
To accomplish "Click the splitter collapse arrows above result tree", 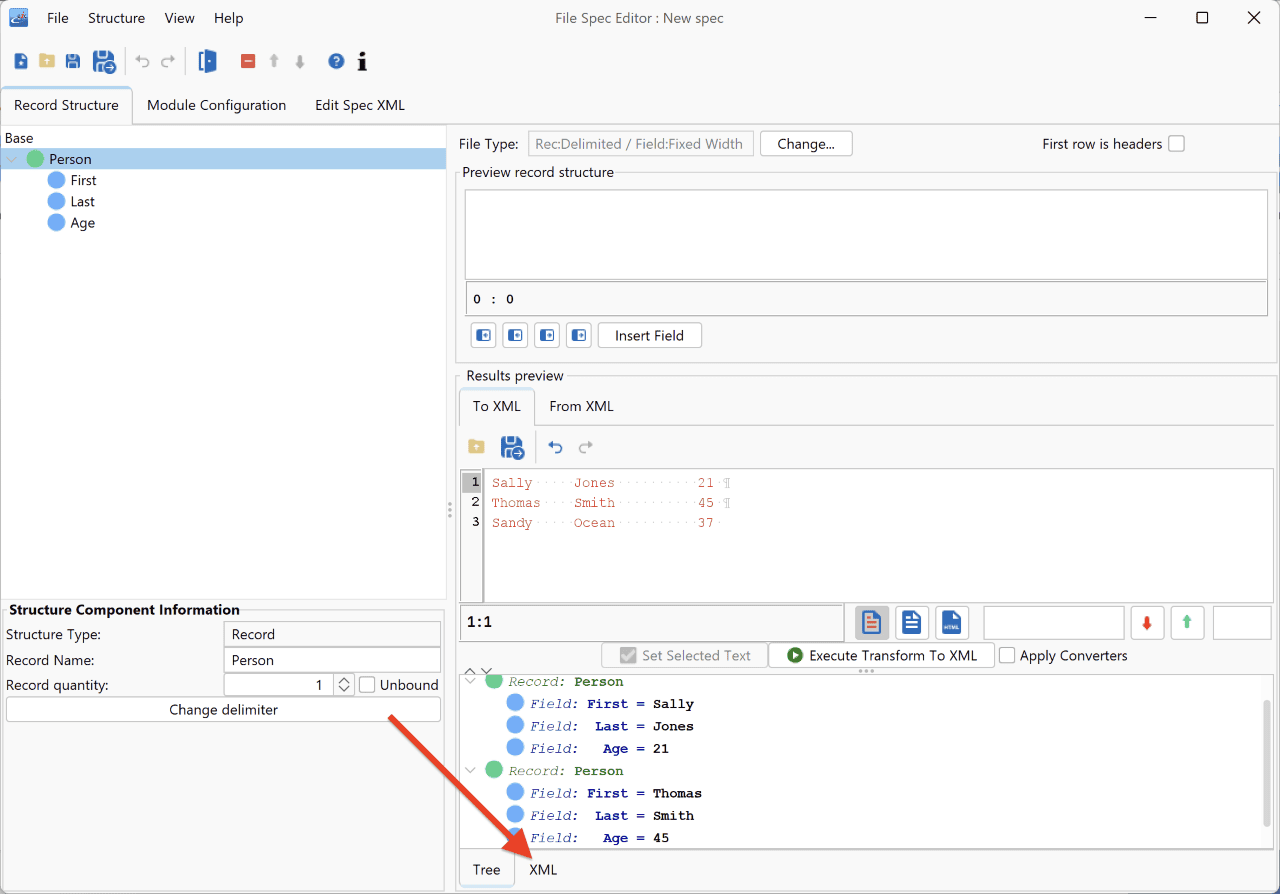I will click(x=478, y=671).
